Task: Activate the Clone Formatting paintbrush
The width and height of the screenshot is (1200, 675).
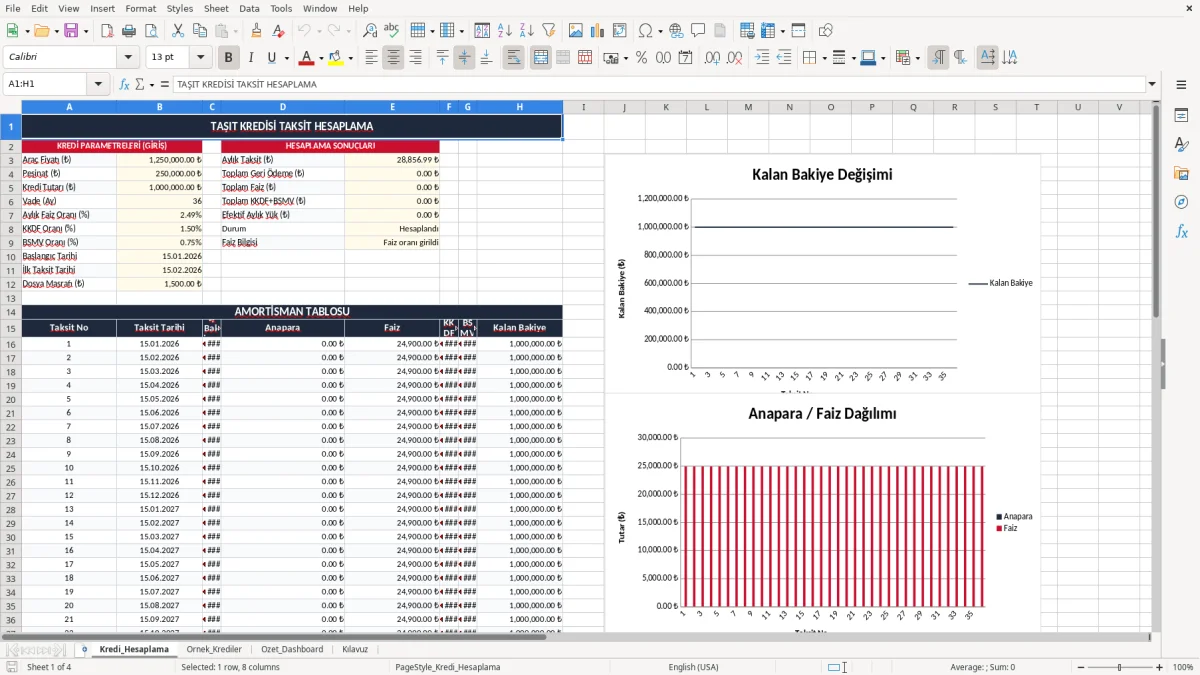Action: 256,31
